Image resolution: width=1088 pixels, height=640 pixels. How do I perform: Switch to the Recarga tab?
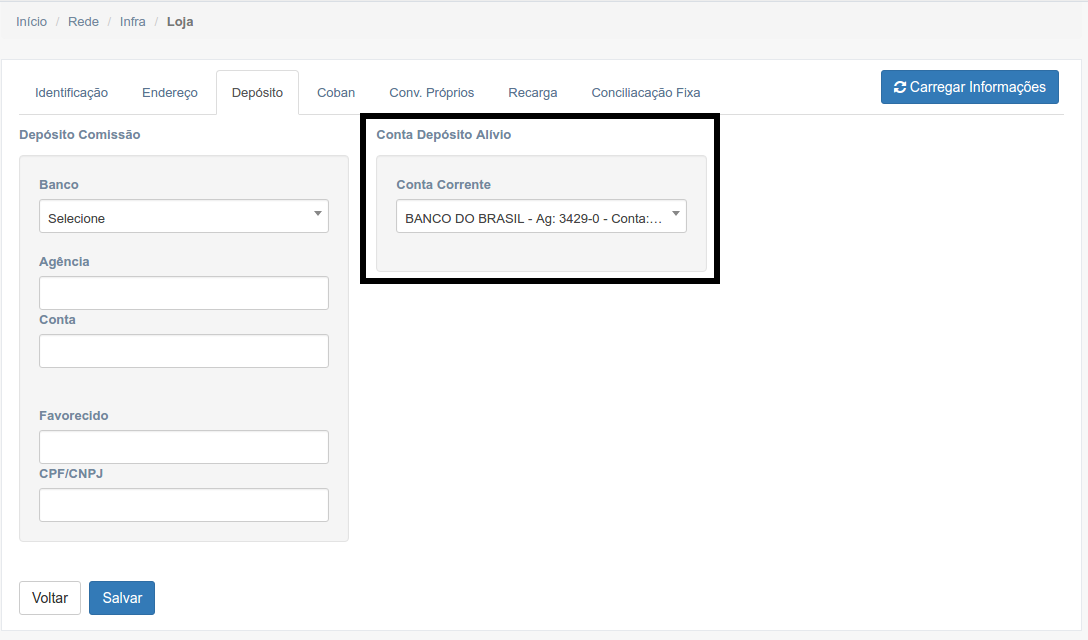click(533, 93)
